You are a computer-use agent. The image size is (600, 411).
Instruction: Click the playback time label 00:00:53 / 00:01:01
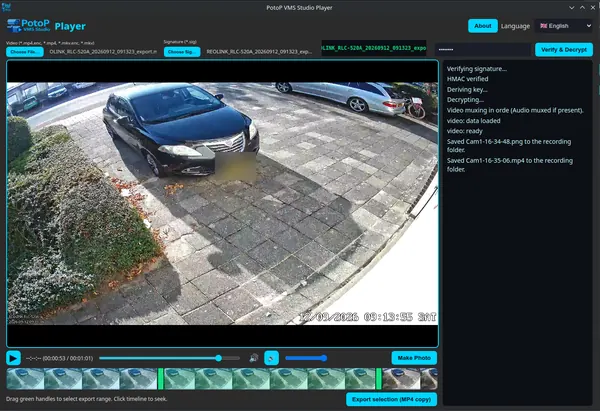coord(59,358)
